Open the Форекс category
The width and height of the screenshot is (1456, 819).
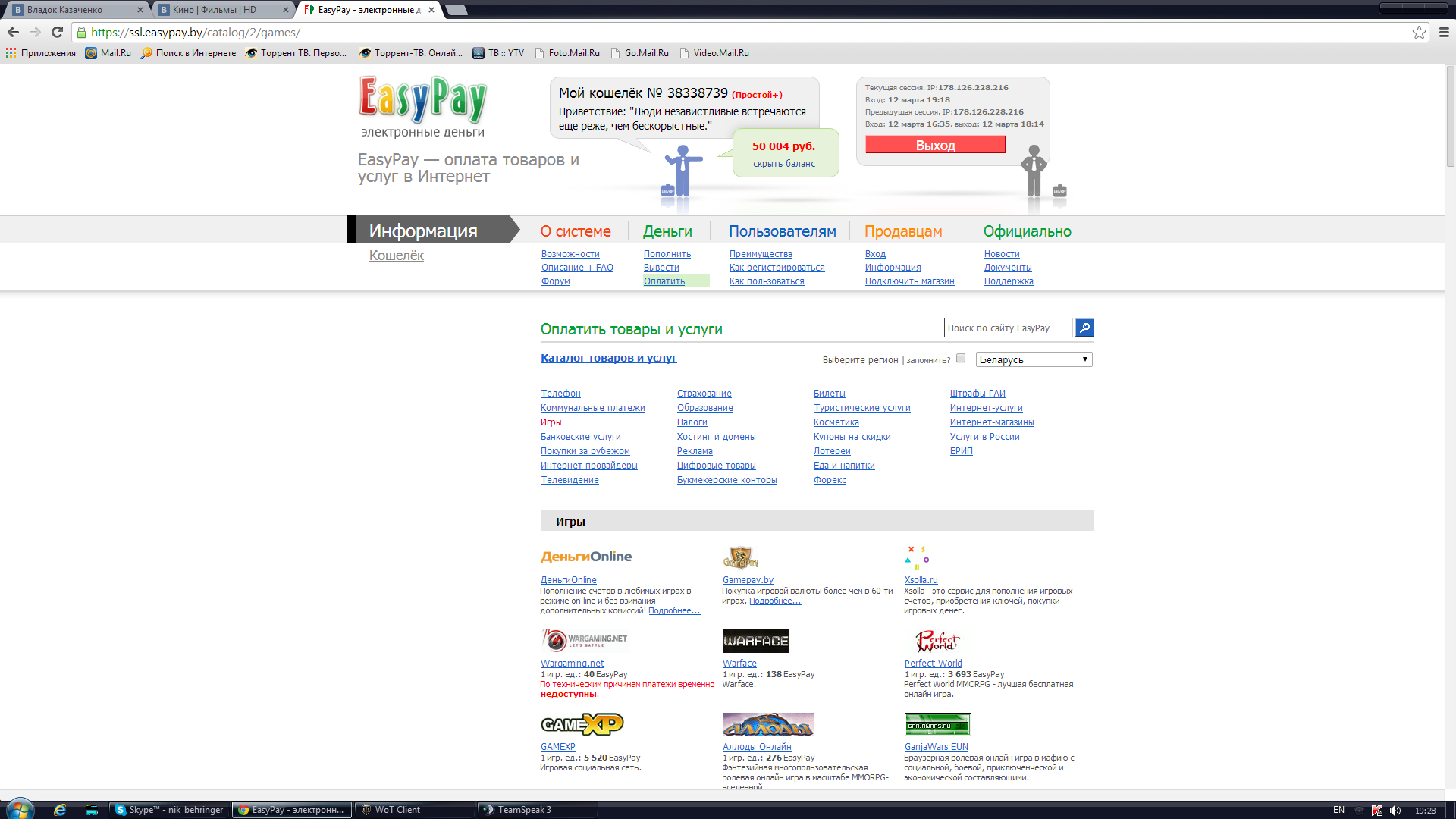coord(830,480)
